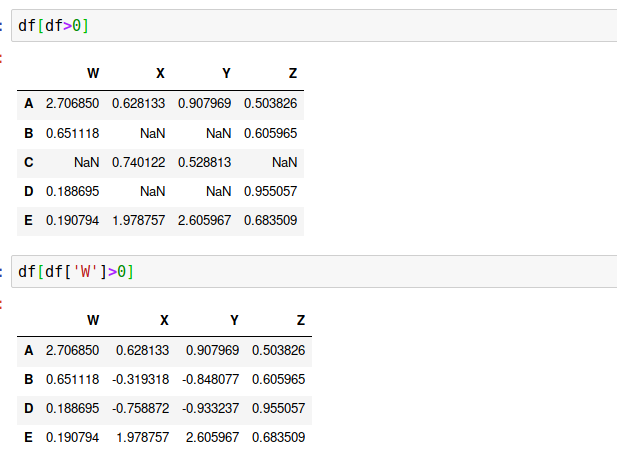Click value 0.628133 in second table
The width and height of the screenshot is (617, 467).
[142, 350]
